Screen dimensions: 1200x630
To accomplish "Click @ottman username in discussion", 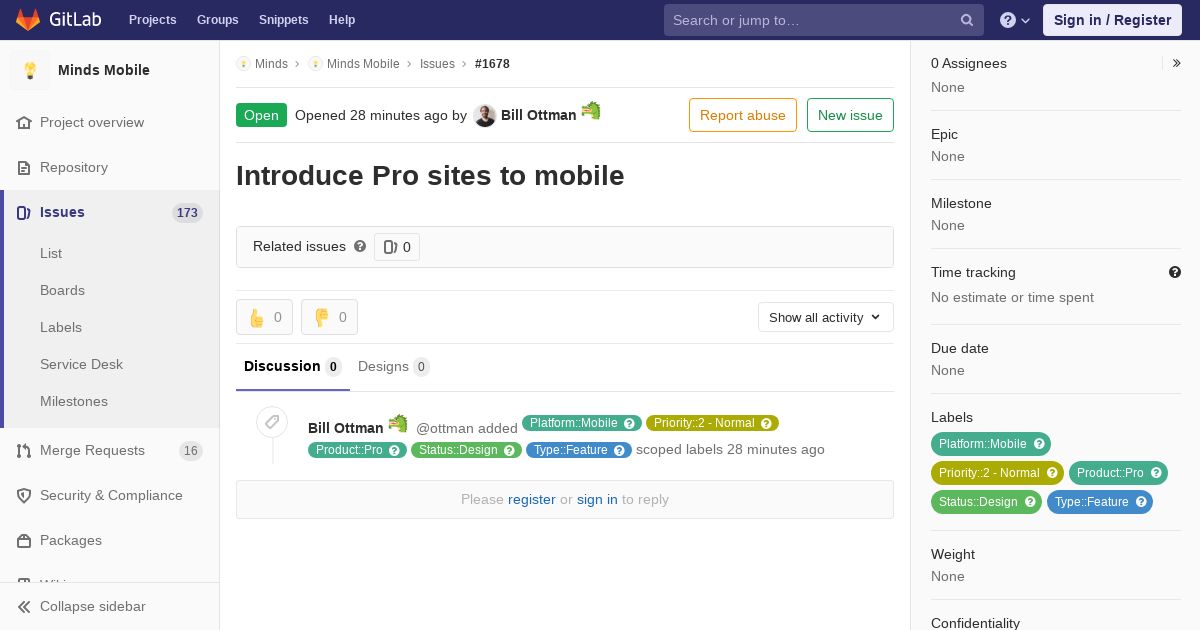I will click(445, 428).
